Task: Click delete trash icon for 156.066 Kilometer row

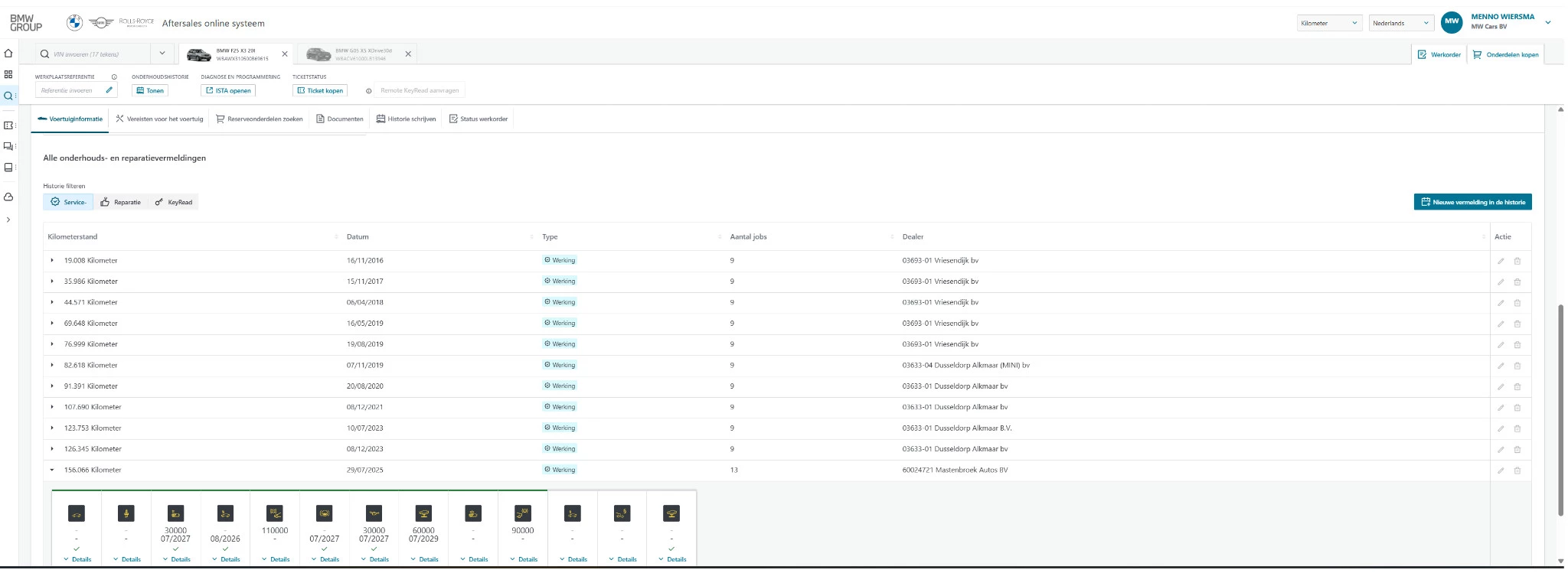Action: click(x=1517, y=470)
